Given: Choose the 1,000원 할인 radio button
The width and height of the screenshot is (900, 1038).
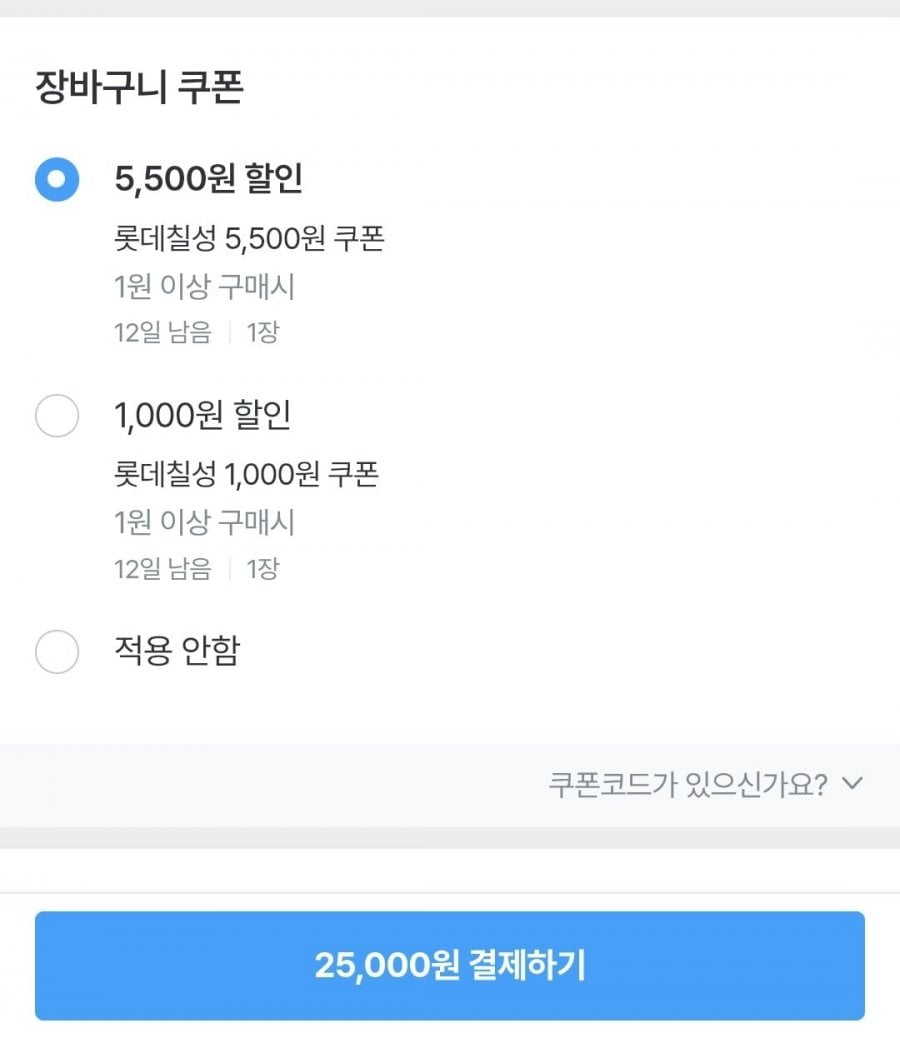Looking at the screenshot, I should pyautogui.click(x=57, y=416).
